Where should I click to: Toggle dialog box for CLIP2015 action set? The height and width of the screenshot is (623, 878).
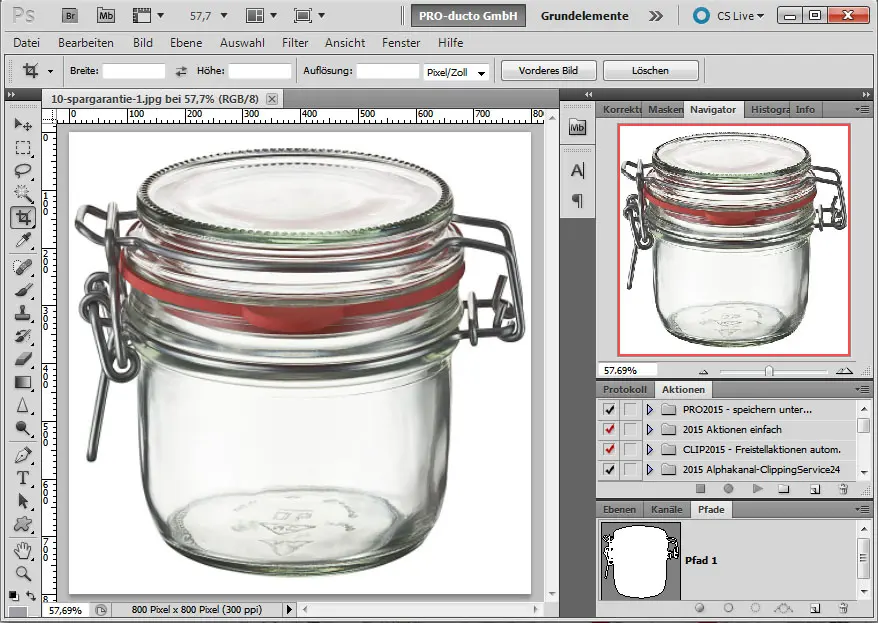pos(630,449)
